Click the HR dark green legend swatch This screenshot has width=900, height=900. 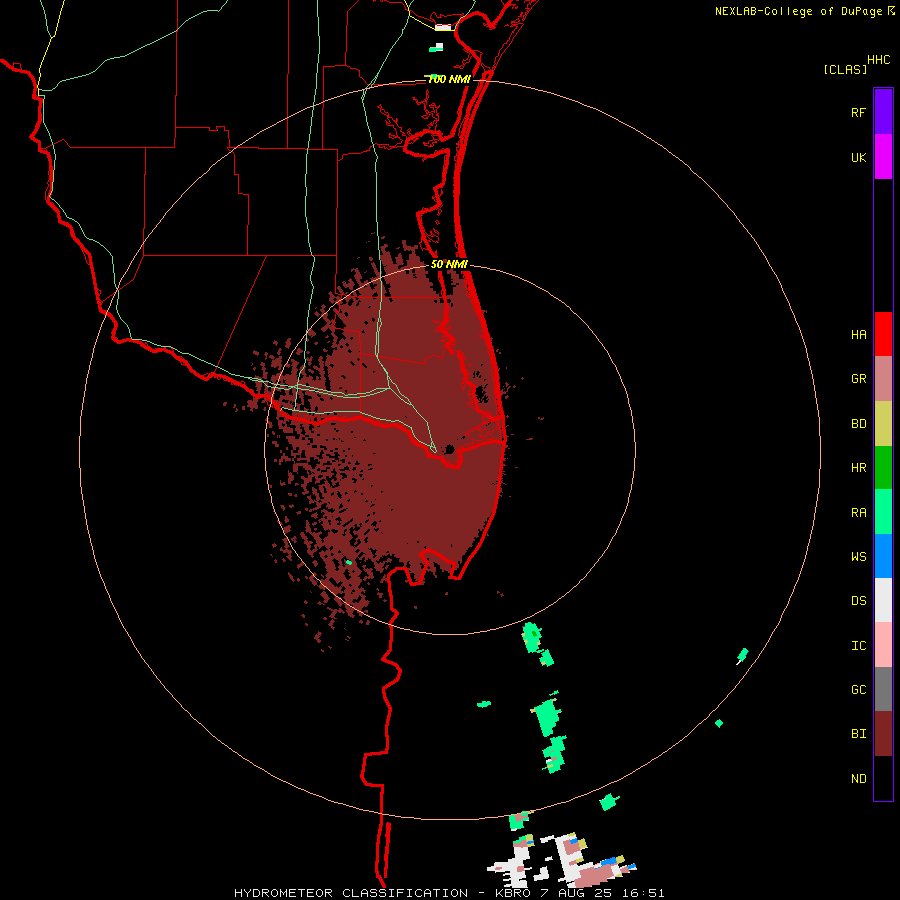[883, 468]
